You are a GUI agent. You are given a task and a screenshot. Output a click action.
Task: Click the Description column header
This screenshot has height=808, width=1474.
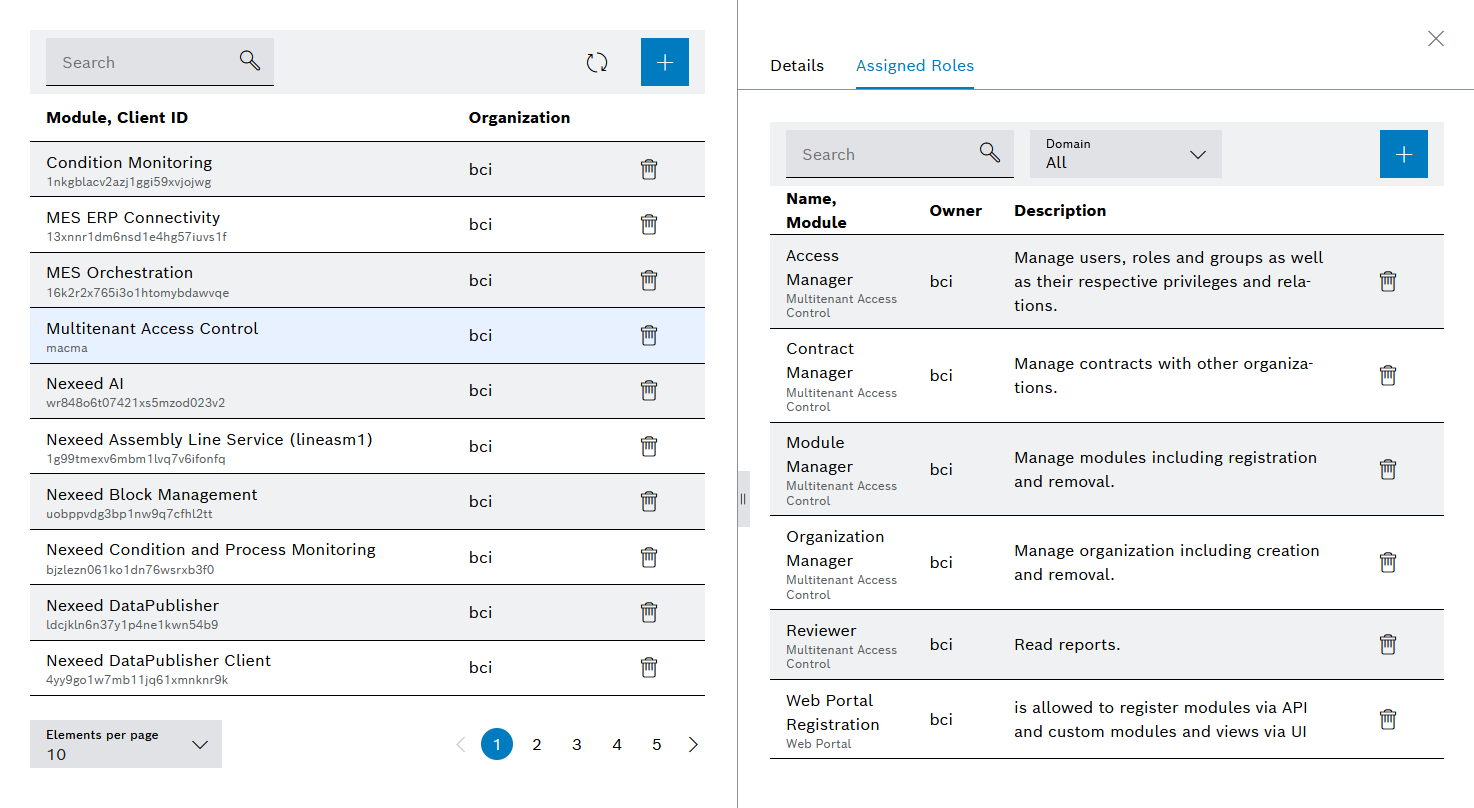tap(1060, 211)
